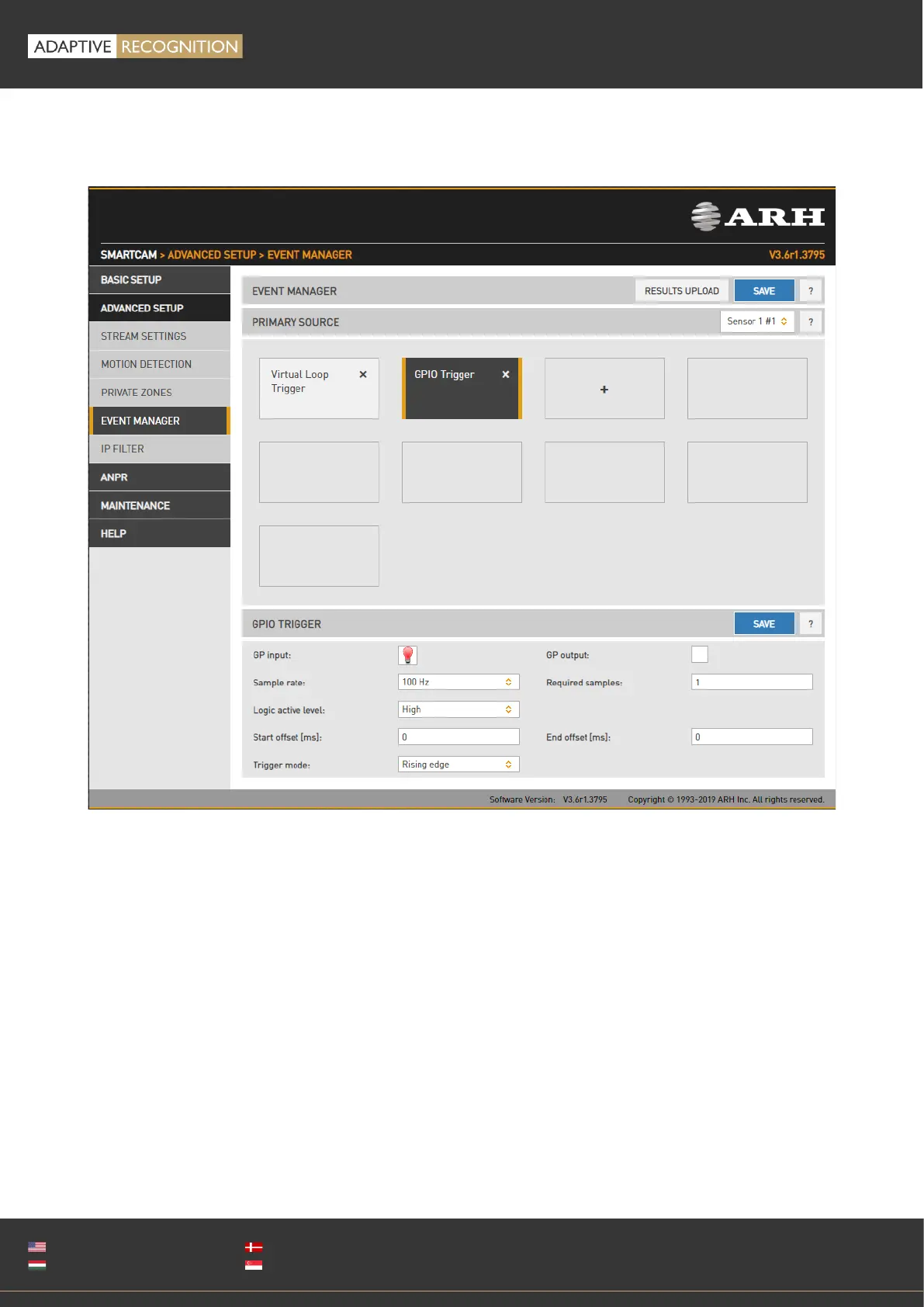Viewport: 924px width, 1307px height.
Task: Click the End offset [ms] label
Action: coord(578,737)
